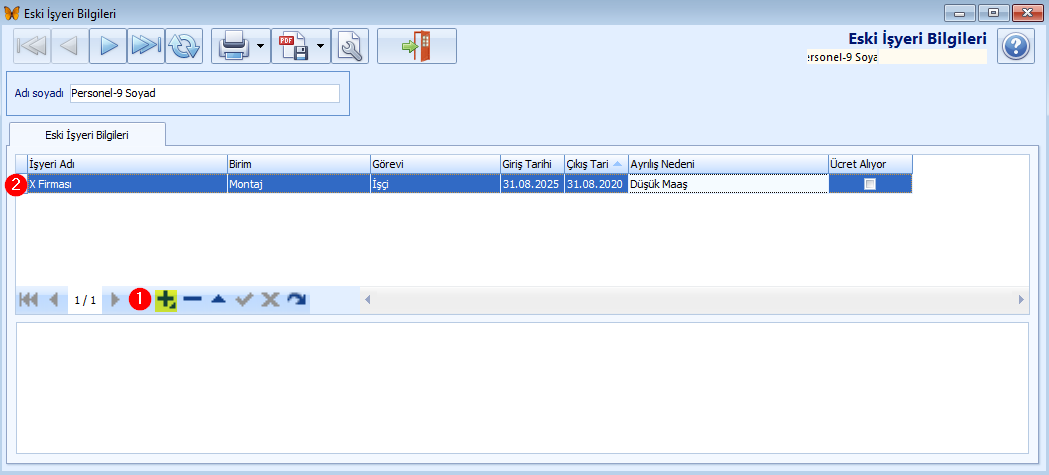Screen dimensions: 1049x475
Task: Click the printer icon
Action: (x=233, y=46)
